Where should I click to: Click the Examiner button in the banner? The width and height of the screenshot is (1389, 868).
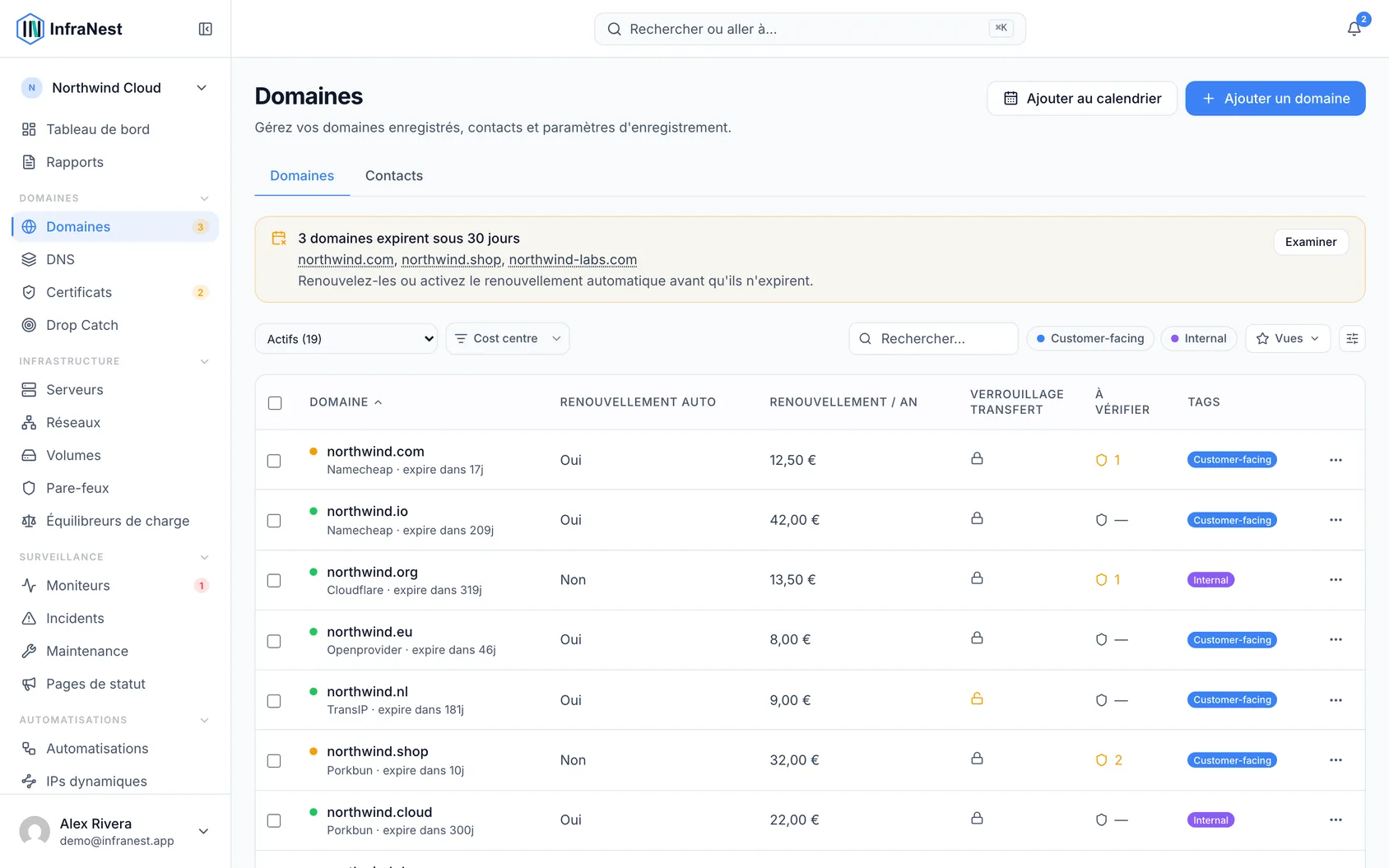1311,242
